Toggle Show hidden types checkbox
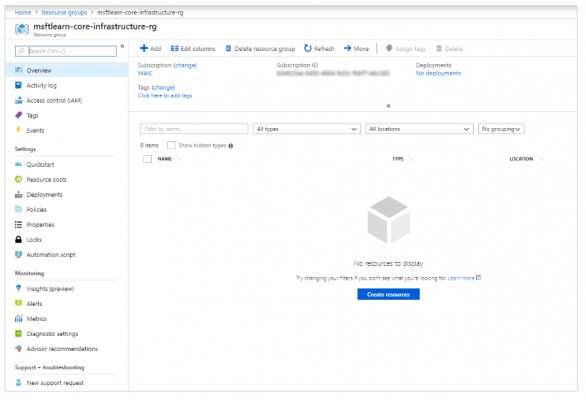The width and height of the screenshot is (586, 400). click(x=172, y=145)
